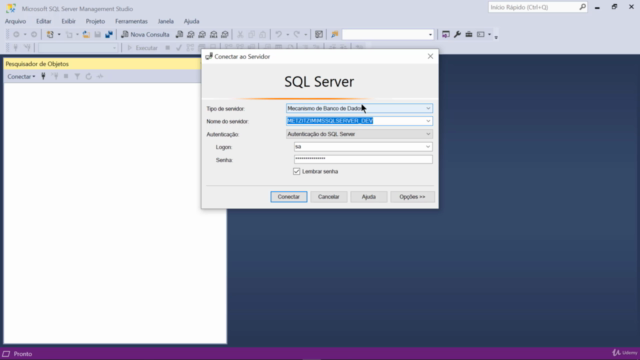
Task: Click the Analysis Services DMX Query icon
Action: (x=202, y=35)
